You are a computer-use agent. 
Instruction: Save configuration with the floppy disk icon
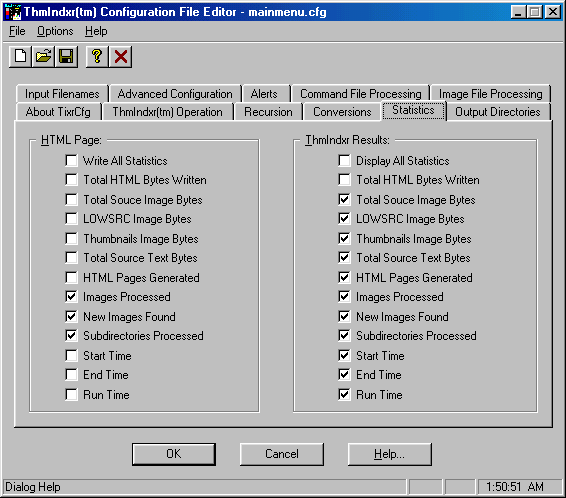(x=66, y=56)
